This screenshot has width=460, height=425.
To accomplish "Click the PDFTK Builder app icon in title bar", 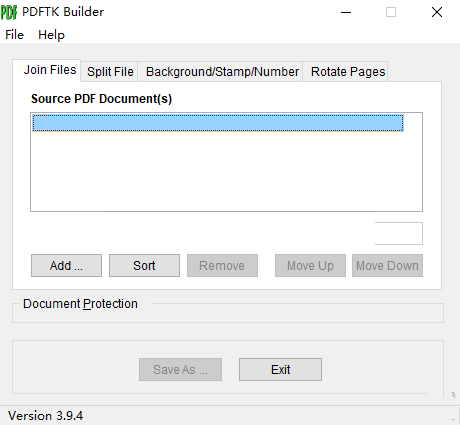I will pyautogui.click(x=9, y=12).
